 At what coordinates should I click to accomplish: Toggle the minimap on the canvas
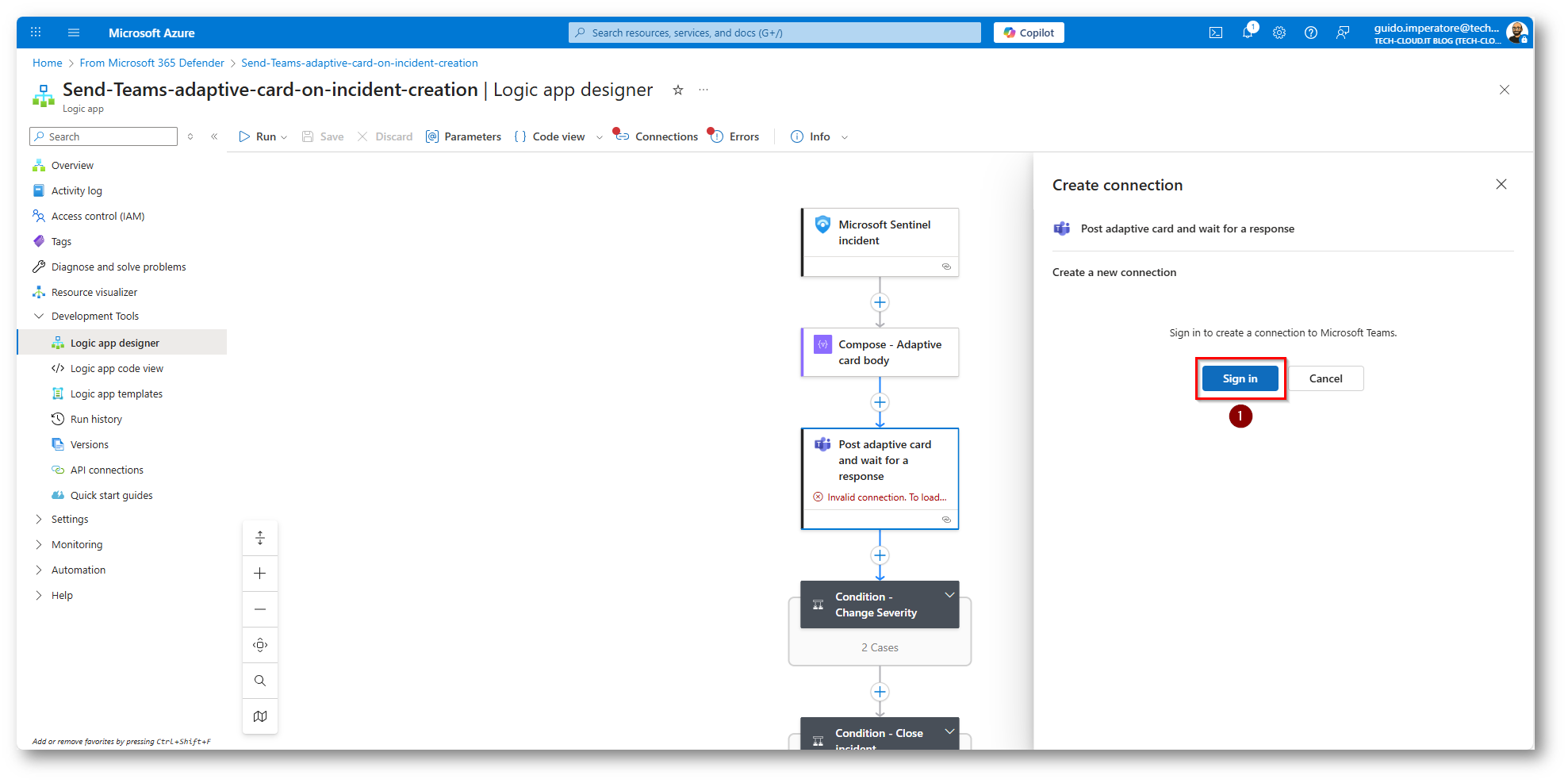[260, 716]
